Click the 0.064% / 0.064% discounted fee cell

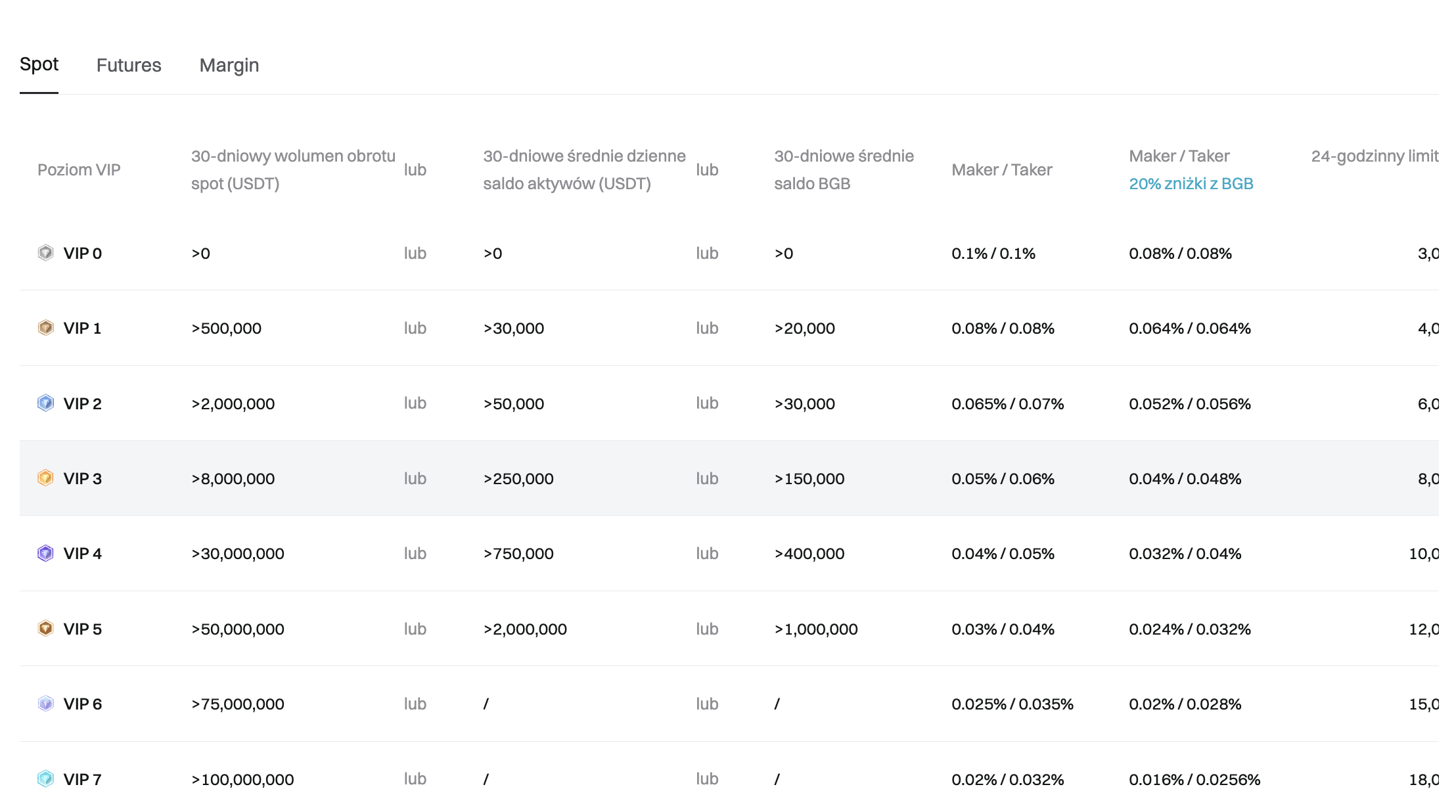(1190, 328)
